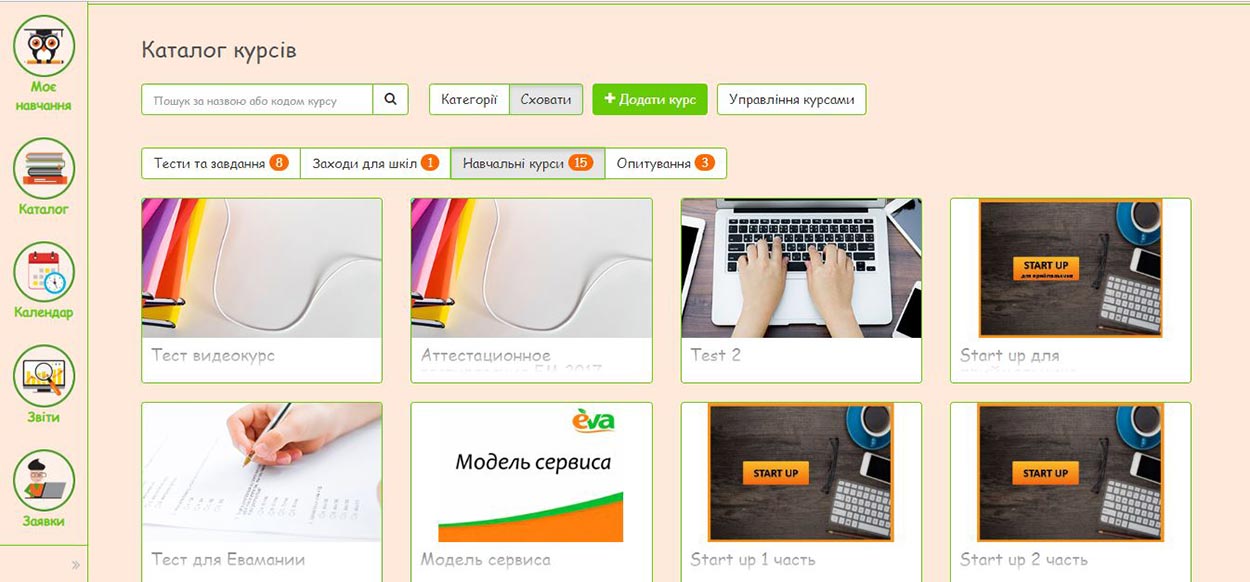
Task: Switch to Заходи для шкіл tab
Action: (375, 163)
